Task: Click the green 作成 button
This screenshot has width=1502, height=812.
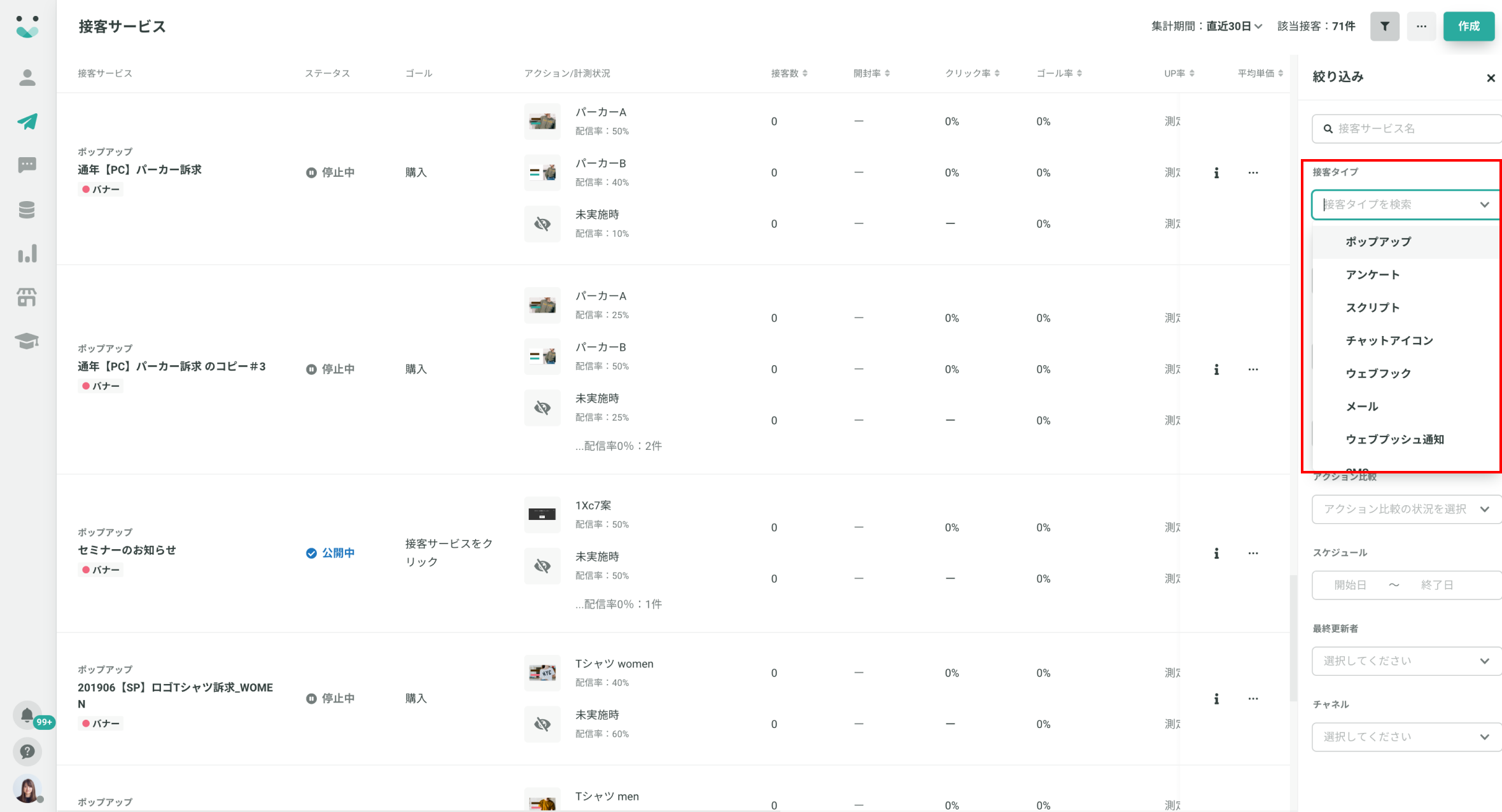Action: coord(1468,26)
